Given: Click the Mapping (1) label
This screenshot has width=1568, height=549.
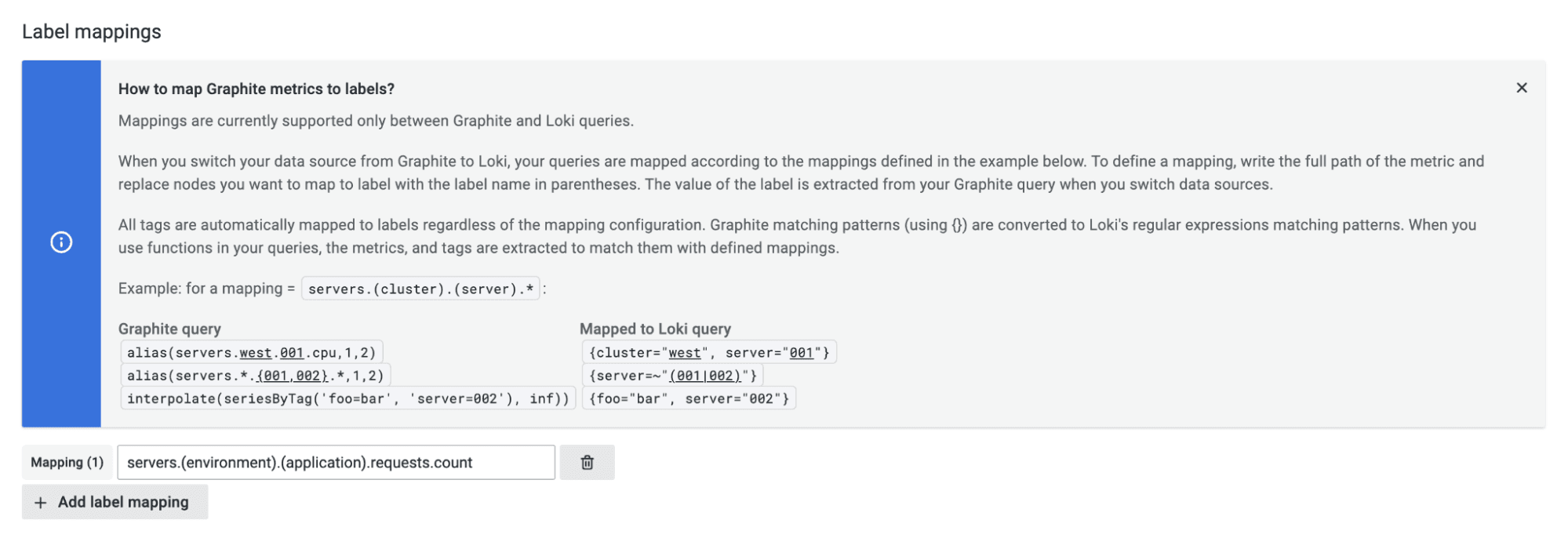Looking at the screenshot, I should (67, 463).
